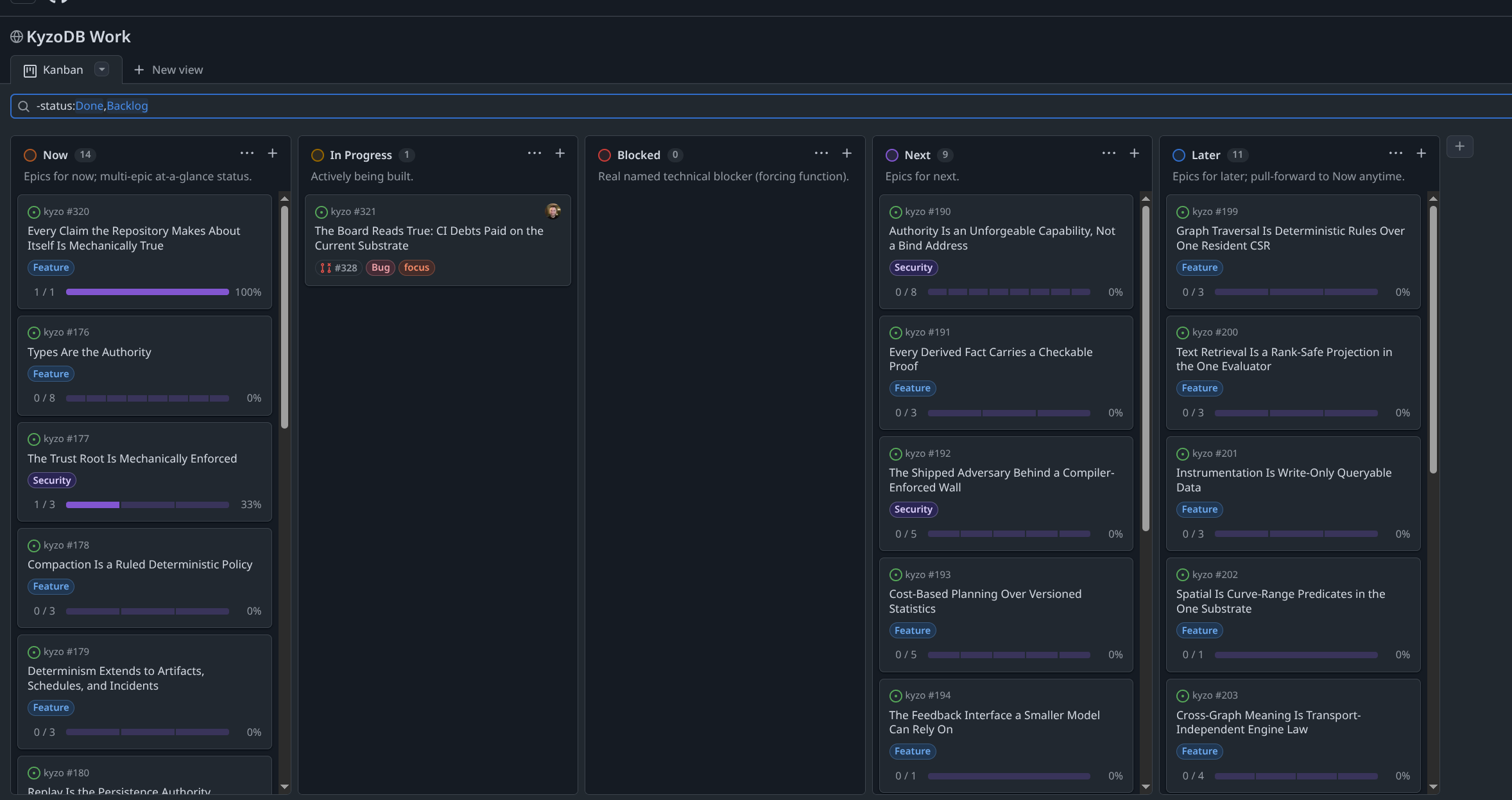Click the KyzoDB Work project title
Image resolution: width=1512 pixels, height=800 pixels.
click(78, 37)
